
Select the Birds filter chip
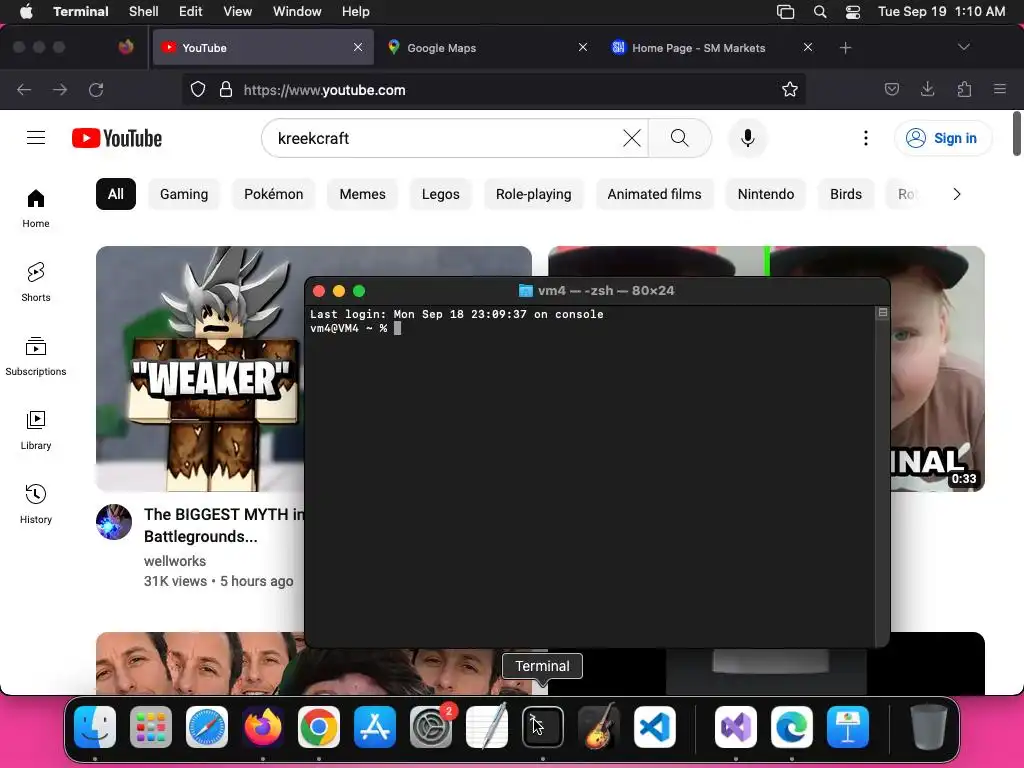click(846, 194)
